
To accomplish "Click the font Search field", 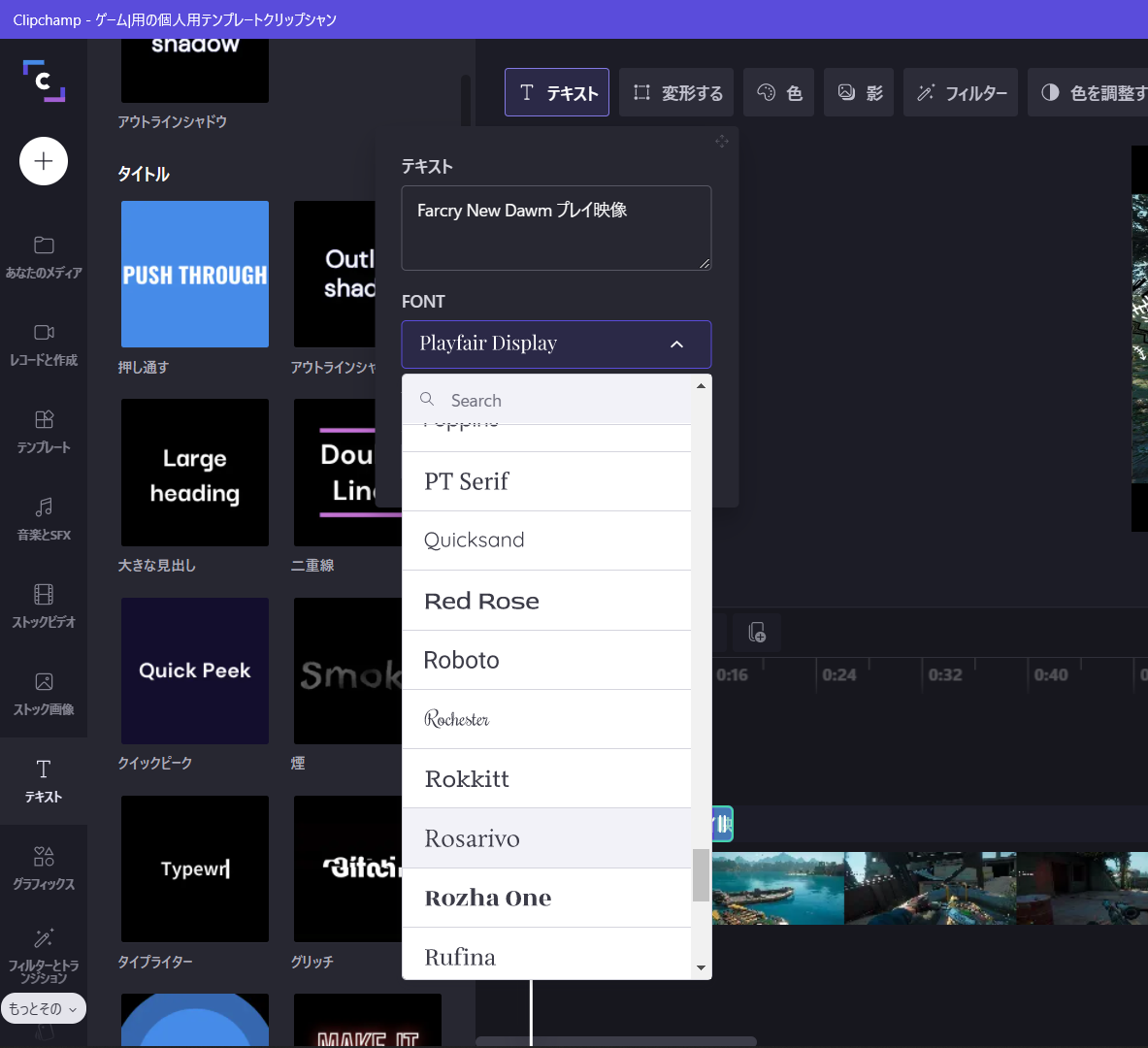I will point(546,400).
